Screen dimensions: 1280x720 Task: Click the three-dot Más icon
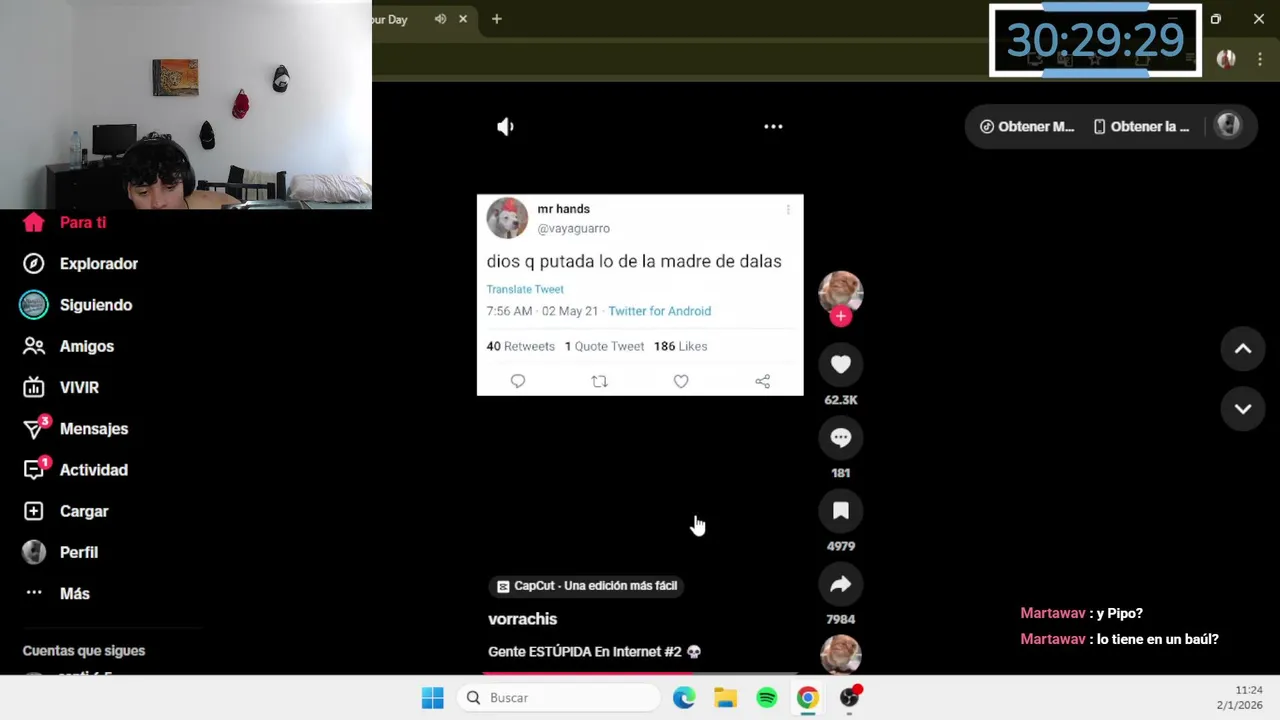[34, 593]
